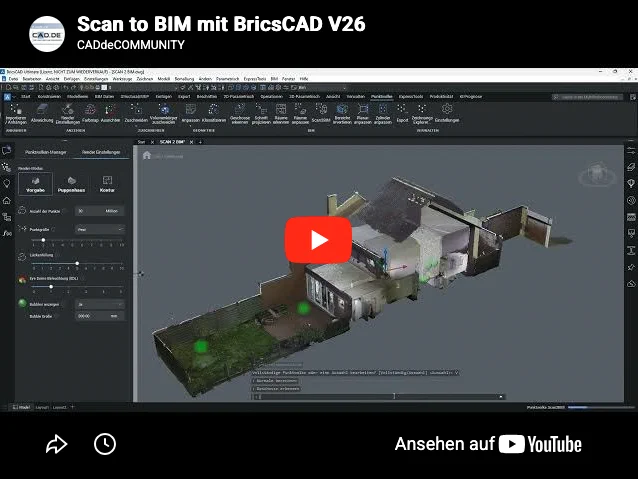Adjust the Eye Dome Beleuchtung slider handle
Screen dimensions: 638x479
click(51, 287)
